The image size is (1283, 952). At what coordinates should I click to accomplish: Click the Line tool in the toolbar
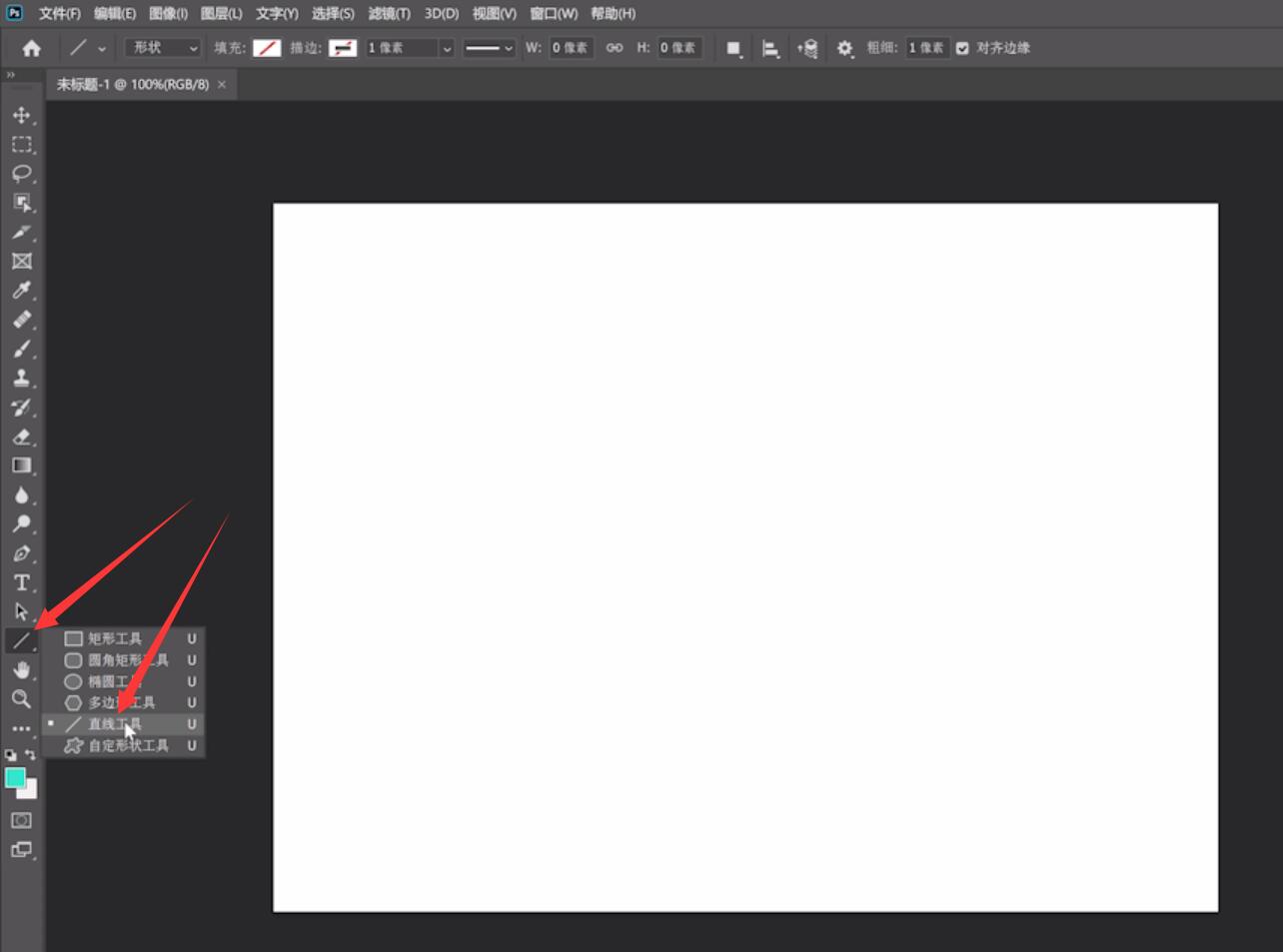coord(21,640)
